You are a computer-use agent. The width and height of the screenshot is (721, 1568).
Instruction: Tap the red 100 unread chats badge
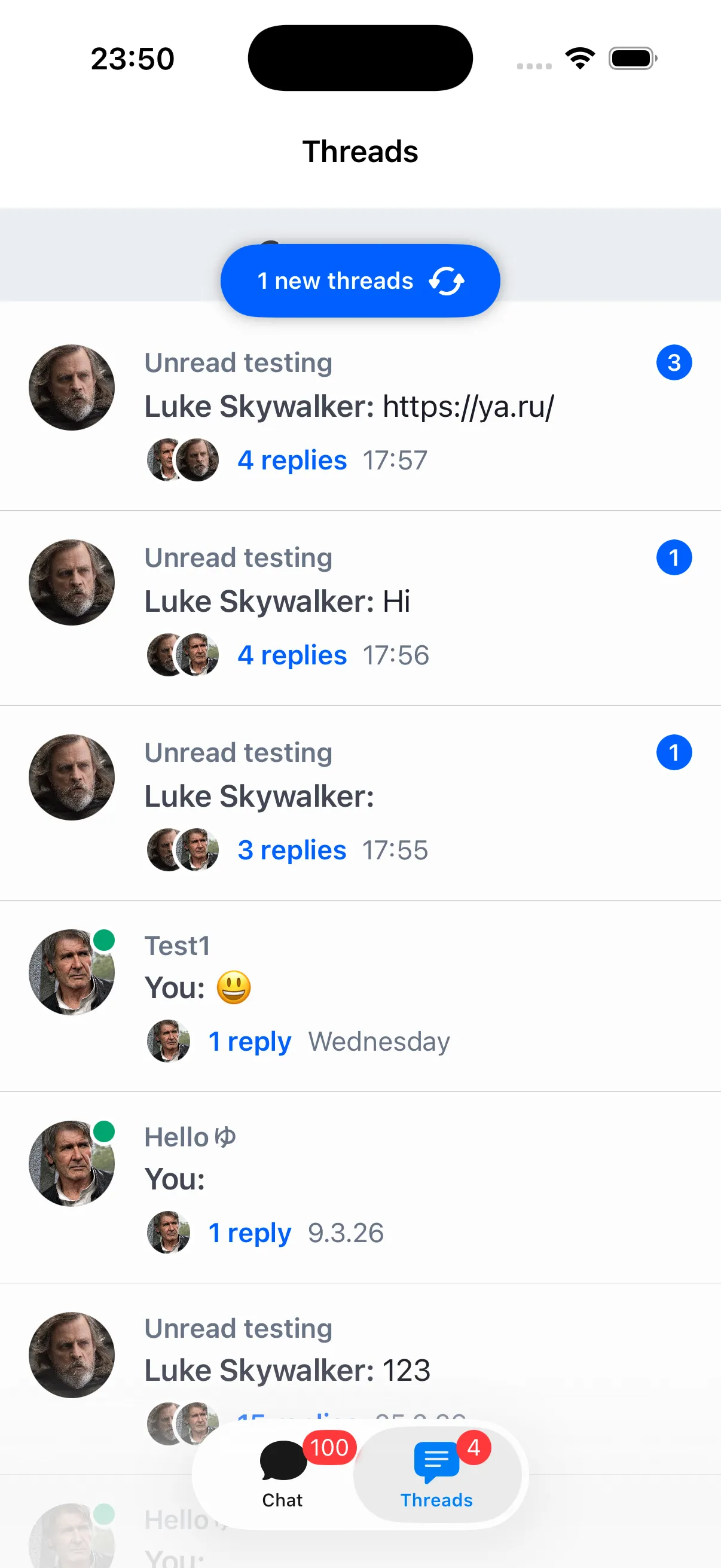pyautogui.click(x=329, y=1447)
